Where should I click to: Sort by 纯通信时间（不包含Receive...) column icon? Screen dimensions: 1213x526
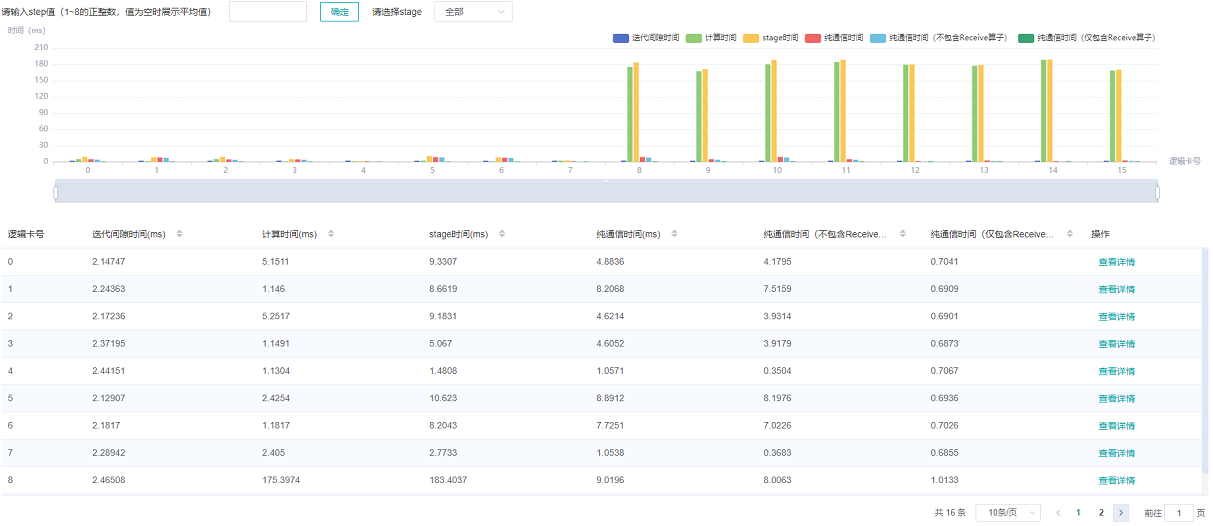pos(903,234)
